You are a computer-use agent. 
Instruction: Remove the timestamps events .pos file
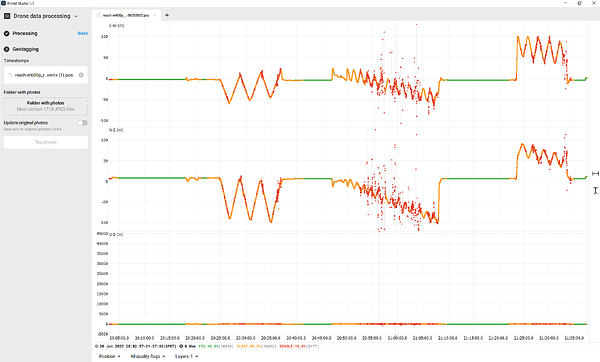(81, 75)
